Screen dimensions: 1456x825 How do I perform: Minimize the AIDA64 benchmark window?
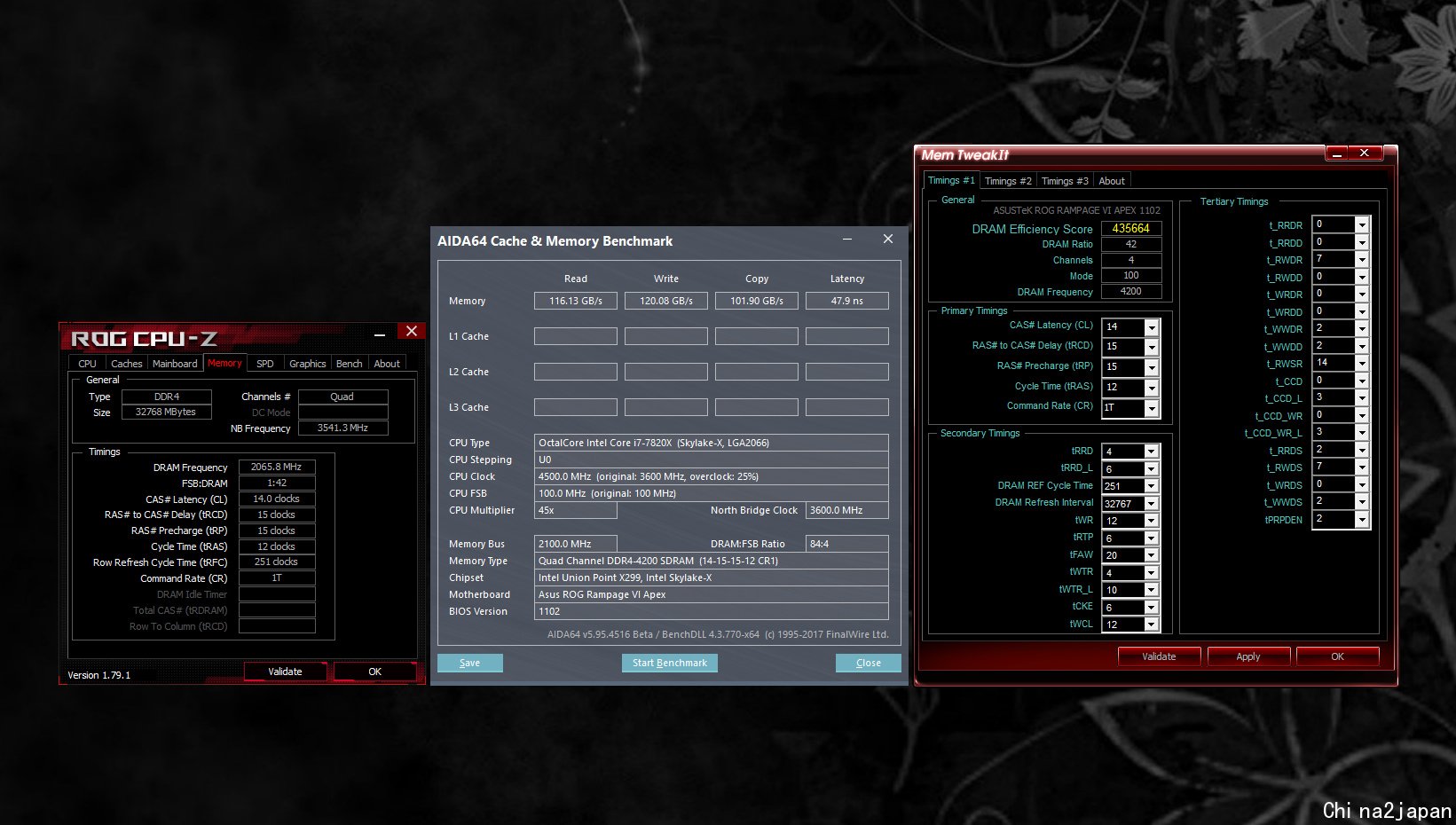(847, 239)
